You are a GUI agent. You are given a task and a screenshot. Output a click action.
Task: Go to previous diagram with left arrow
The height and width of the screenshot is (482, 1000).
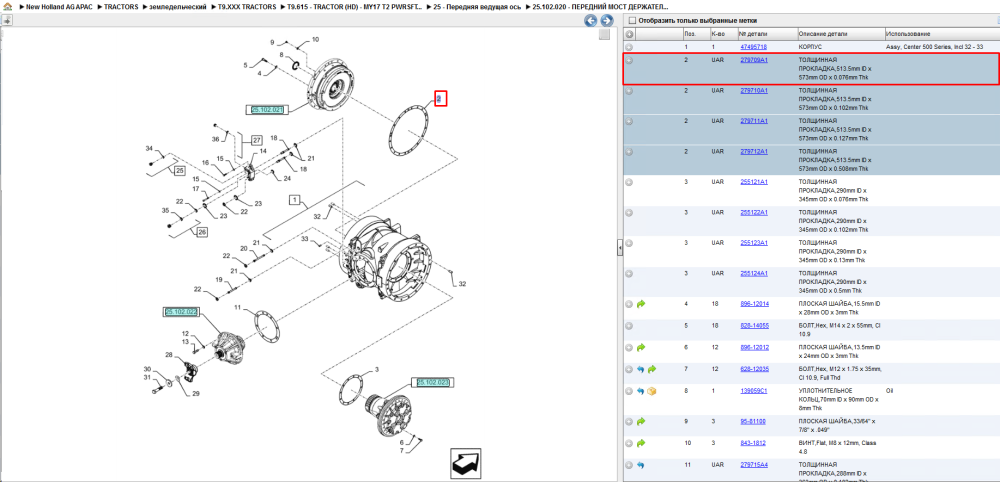(591, 20)
